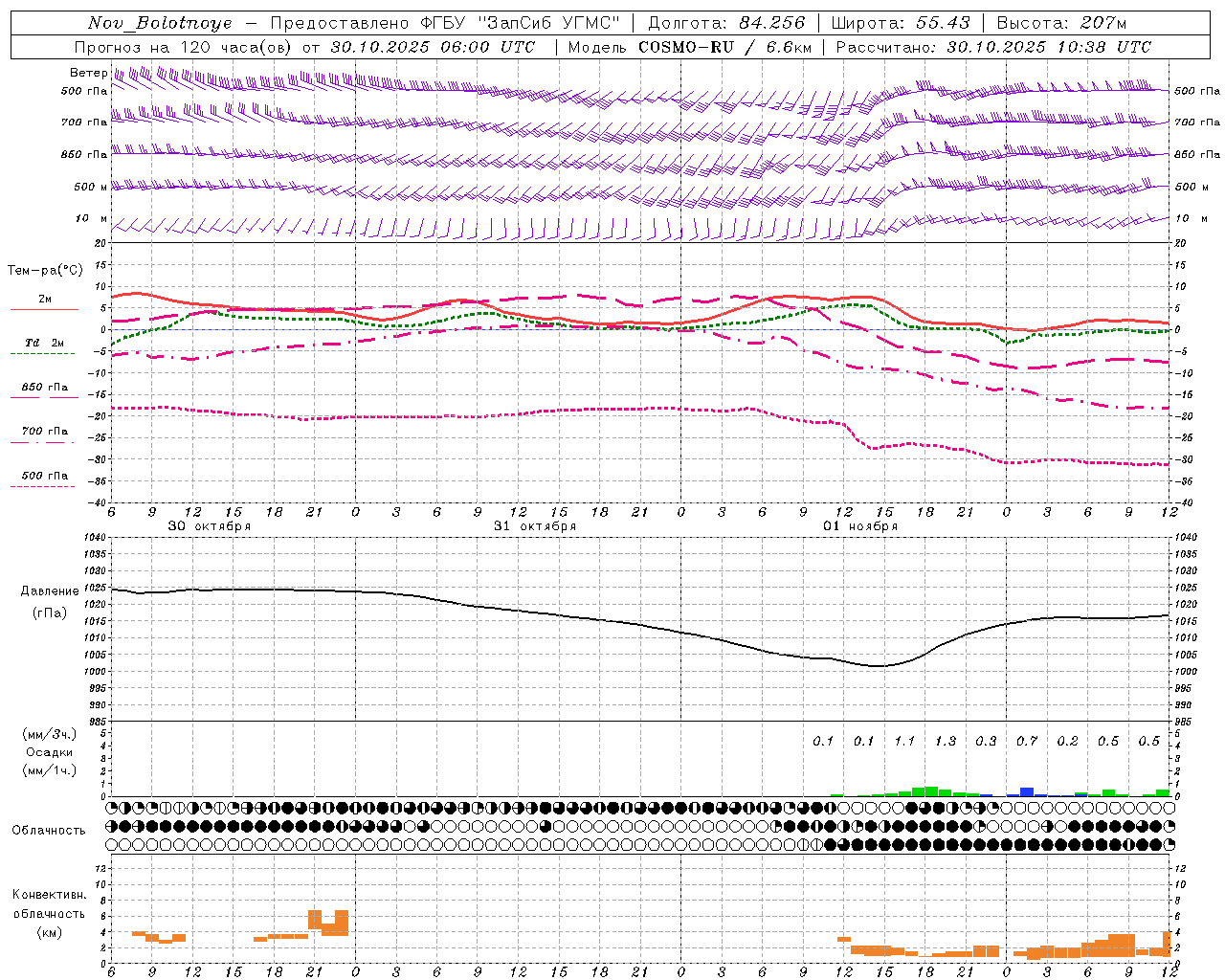Click the 'Долгота: 84.256' longitude value
1225x980 pixels.
(727, 23)
